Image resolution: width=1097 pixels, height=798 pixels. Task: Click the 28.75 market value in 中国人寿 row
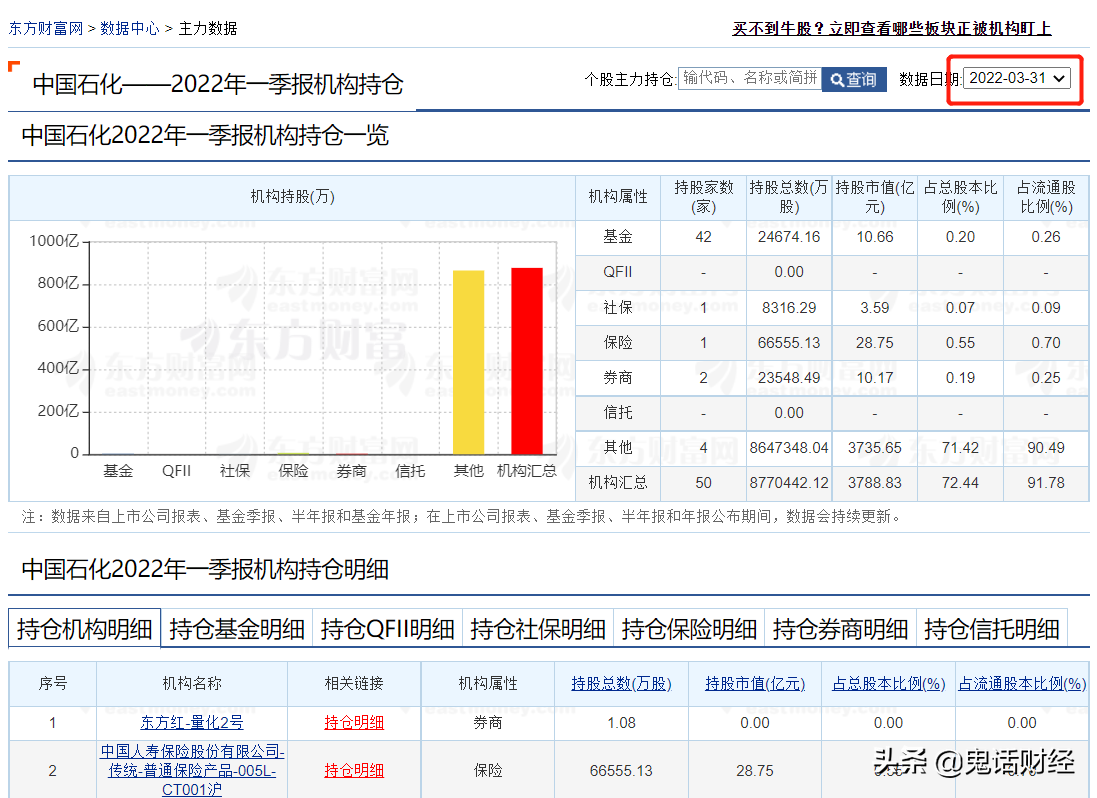[x=755, y=771]
